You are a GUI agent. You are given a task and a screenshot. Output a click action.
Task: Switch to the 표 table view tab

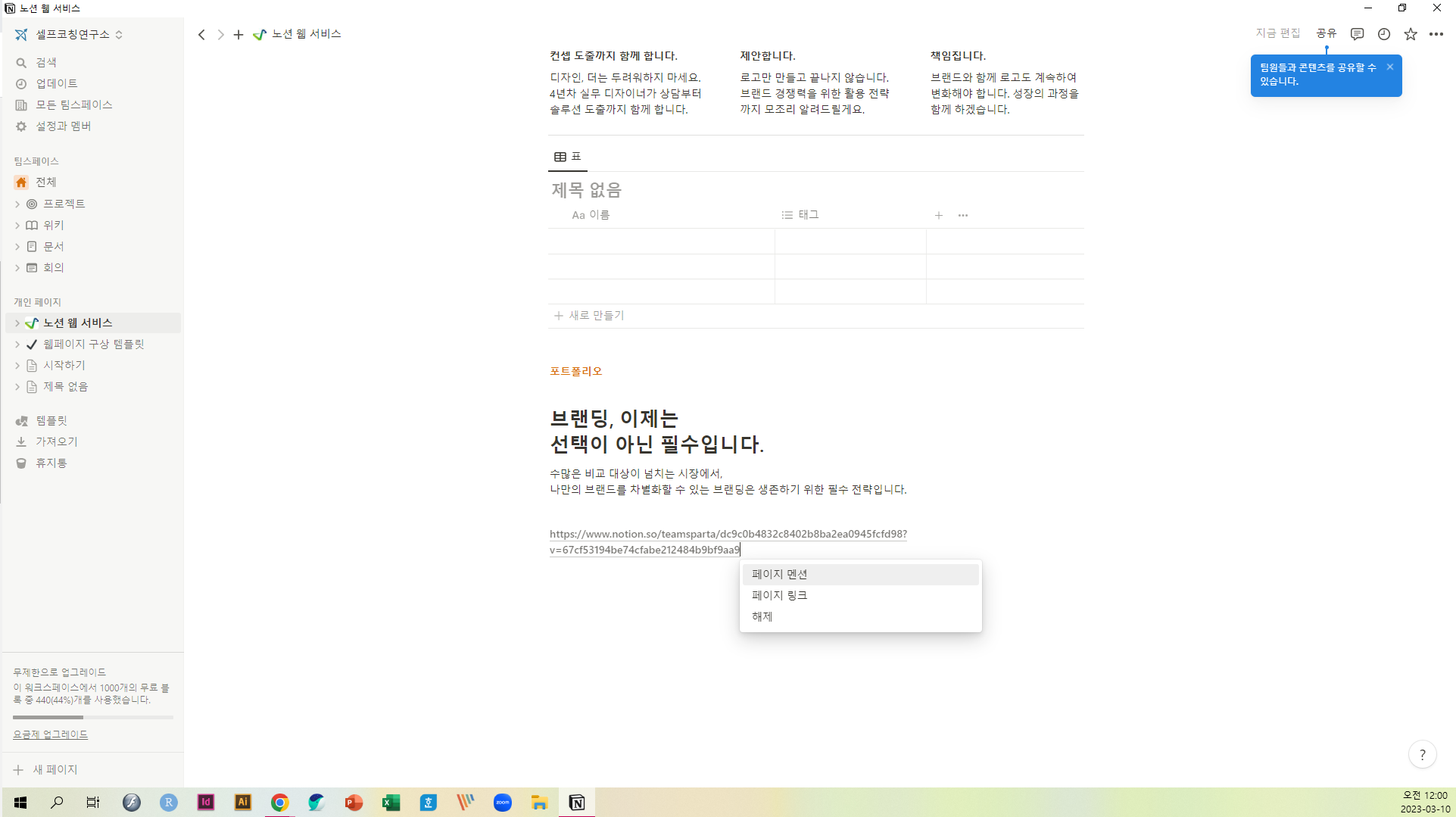567,157
